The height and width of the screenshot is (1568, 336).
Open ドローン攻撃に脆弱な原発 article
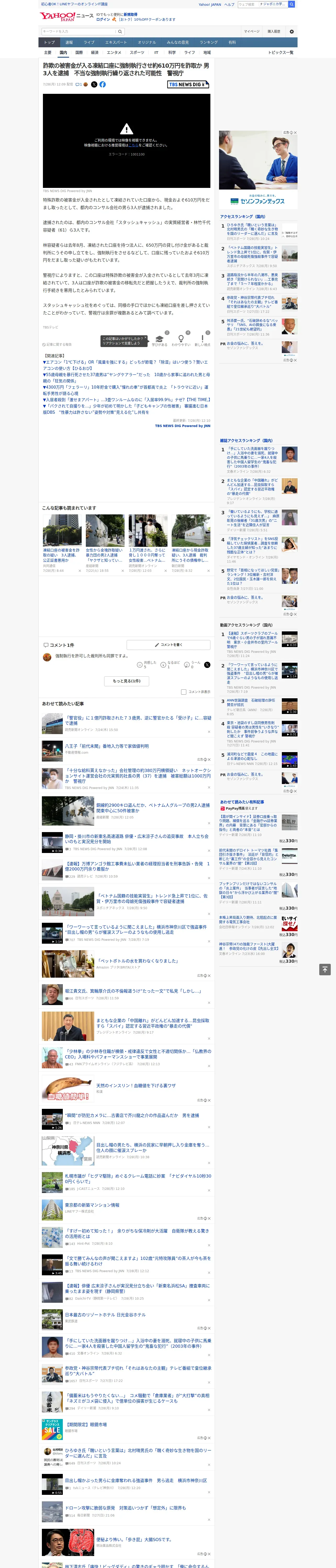[126, 1508]
